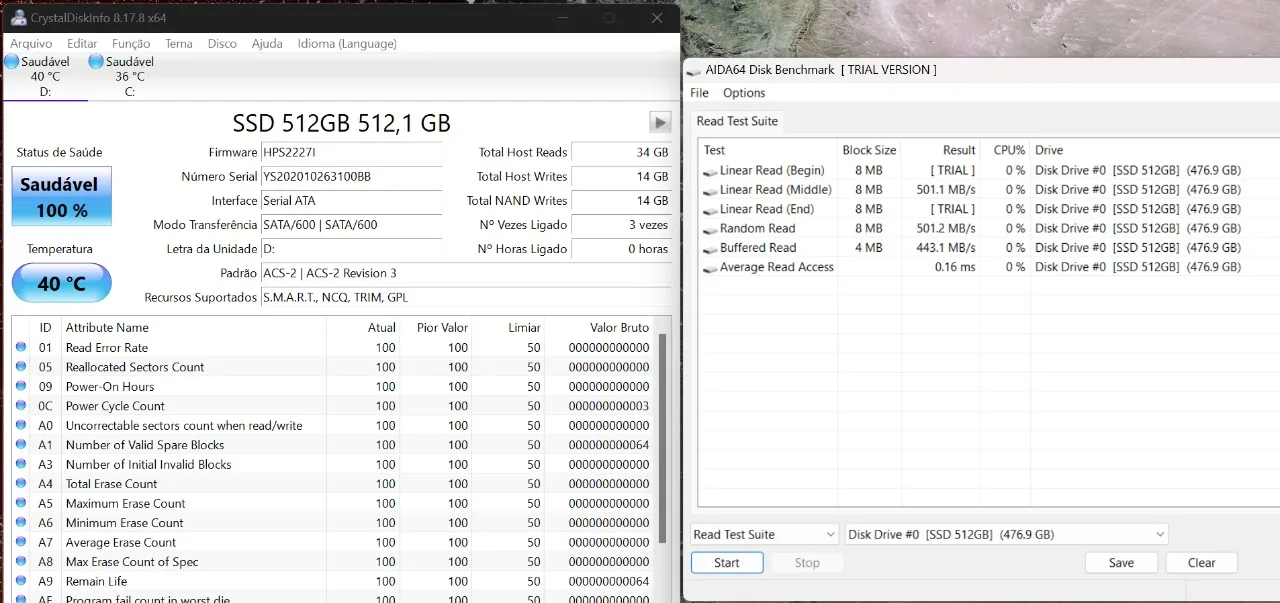Screen dimensions: 1280x603
Task: Open the Função menu
Action: (131, 43)
